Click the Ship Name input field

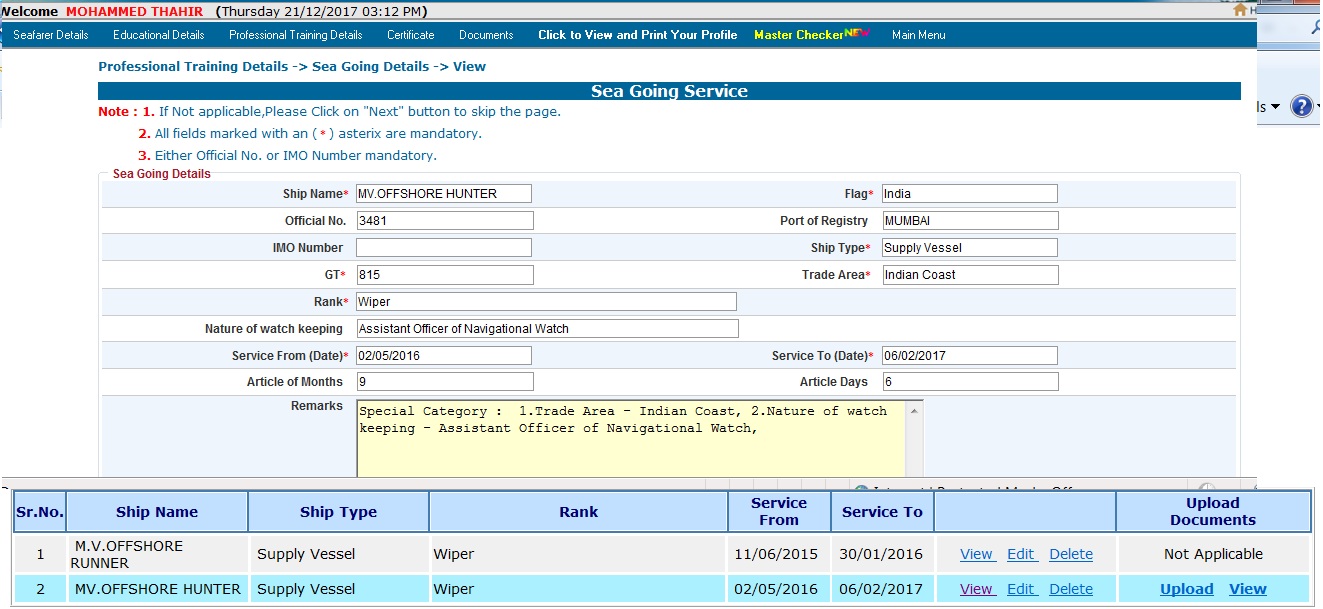pyautogui.click(x=443, y=194)
